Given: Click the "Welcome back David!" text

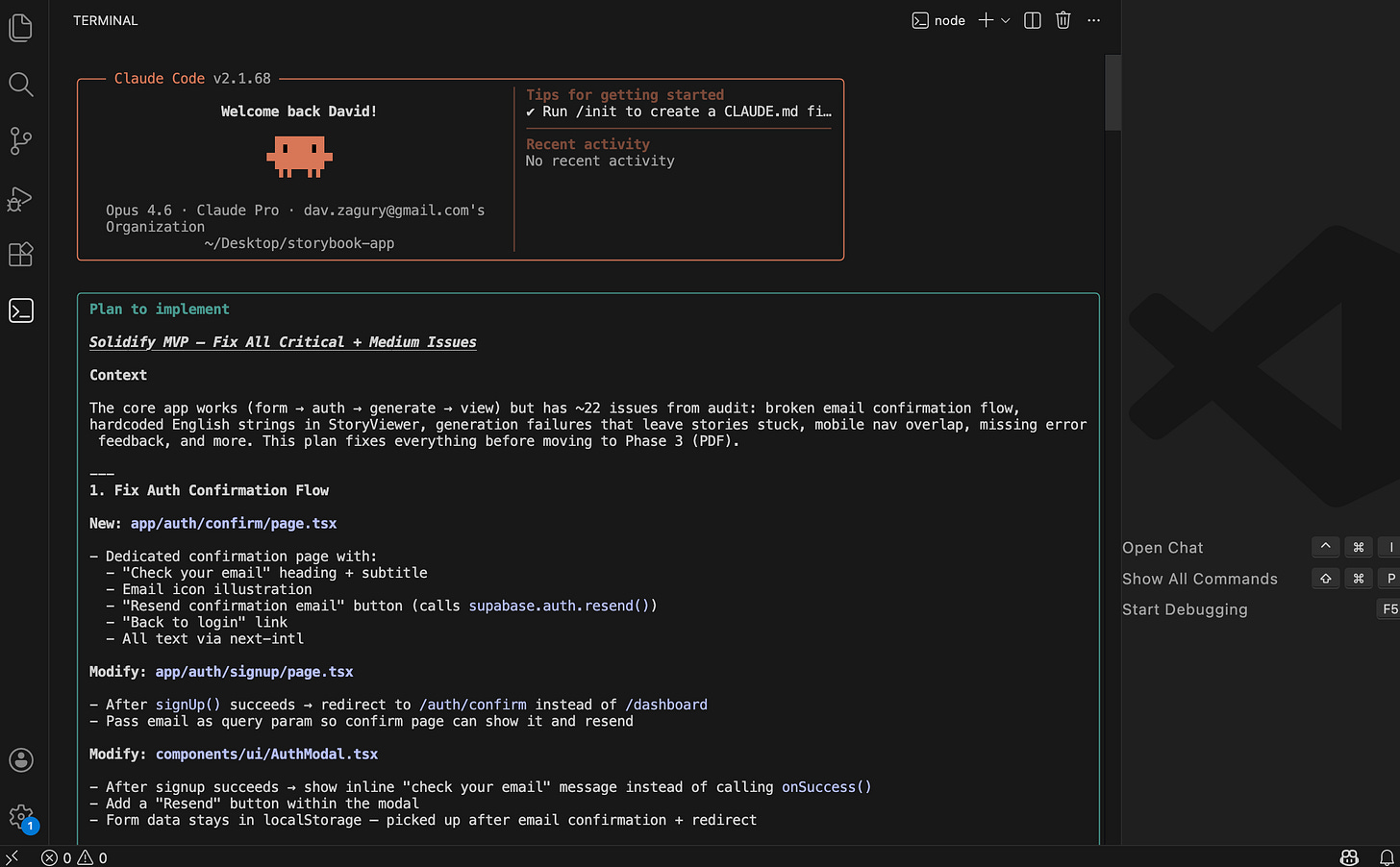Looking at the screenshot, I should (x=299, y=111).
